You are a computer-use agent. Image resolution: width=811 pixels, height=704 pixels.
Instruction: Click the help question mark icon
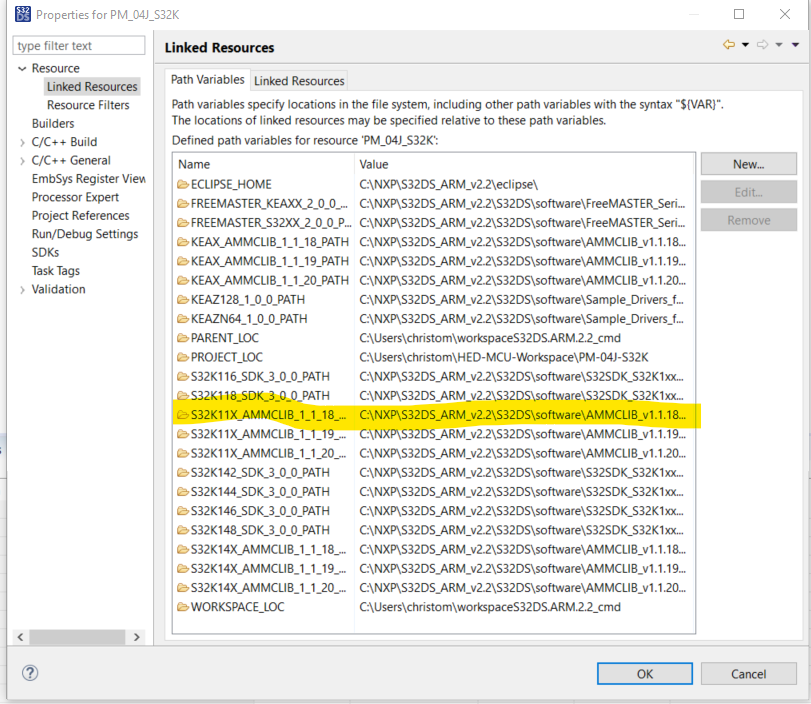30,673
